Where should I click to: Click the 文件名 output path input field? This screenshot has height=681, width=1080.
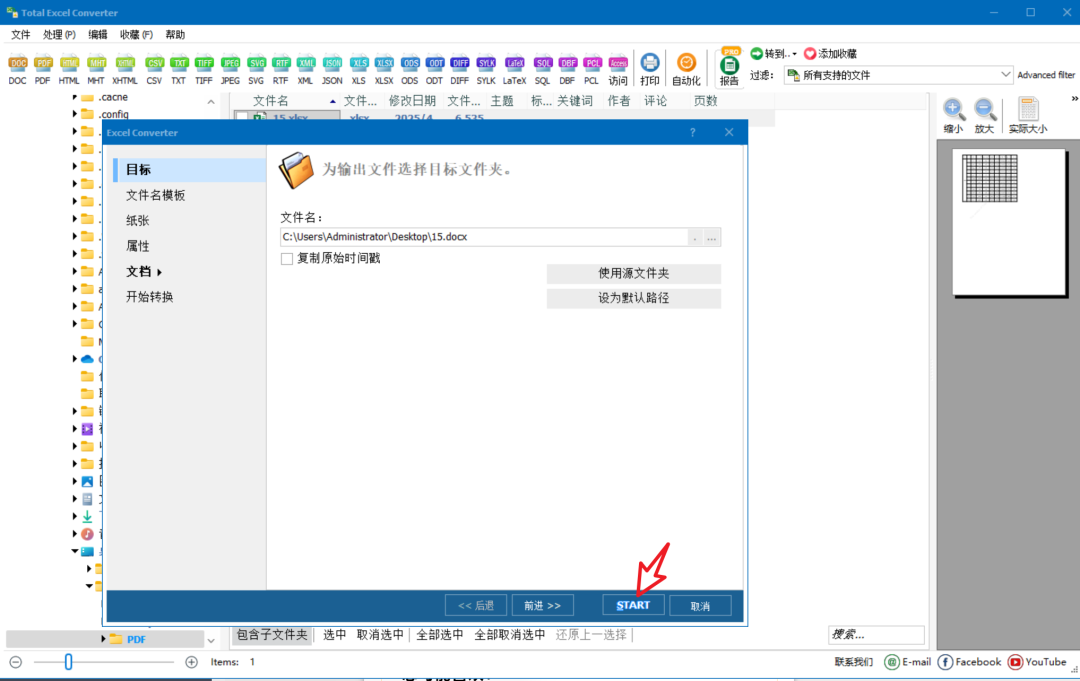(484, 237)
